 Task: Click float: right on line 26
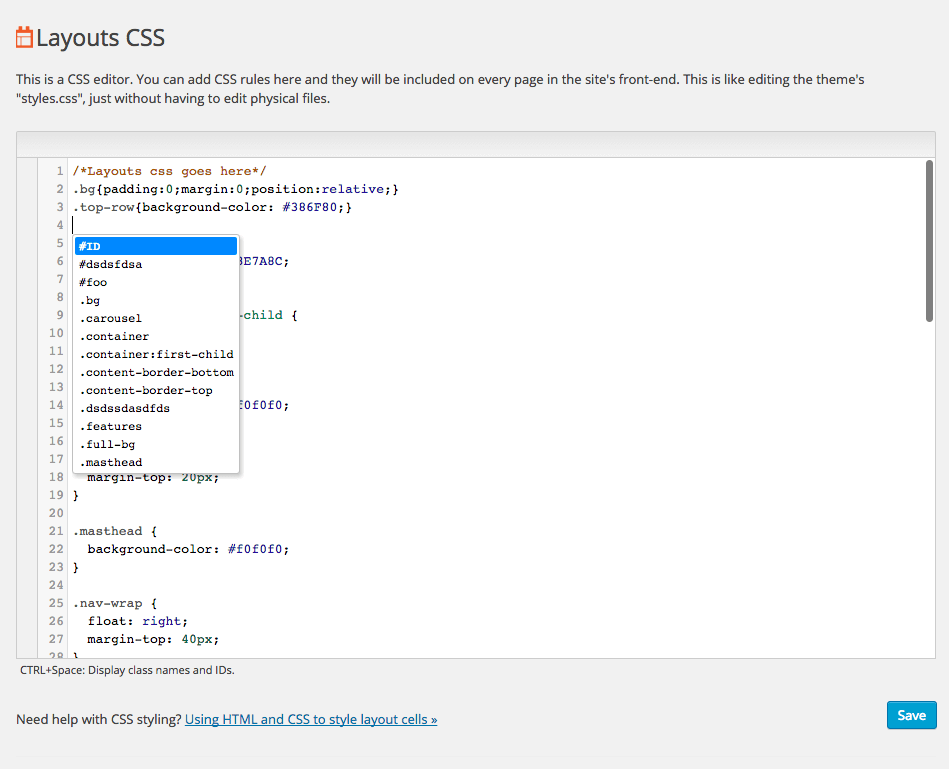(138, 621)
